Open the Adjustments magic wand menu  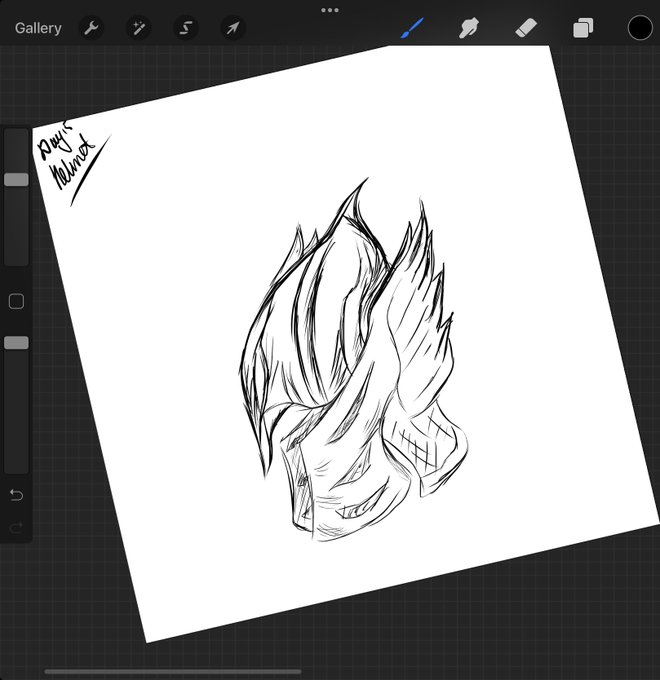138,28
